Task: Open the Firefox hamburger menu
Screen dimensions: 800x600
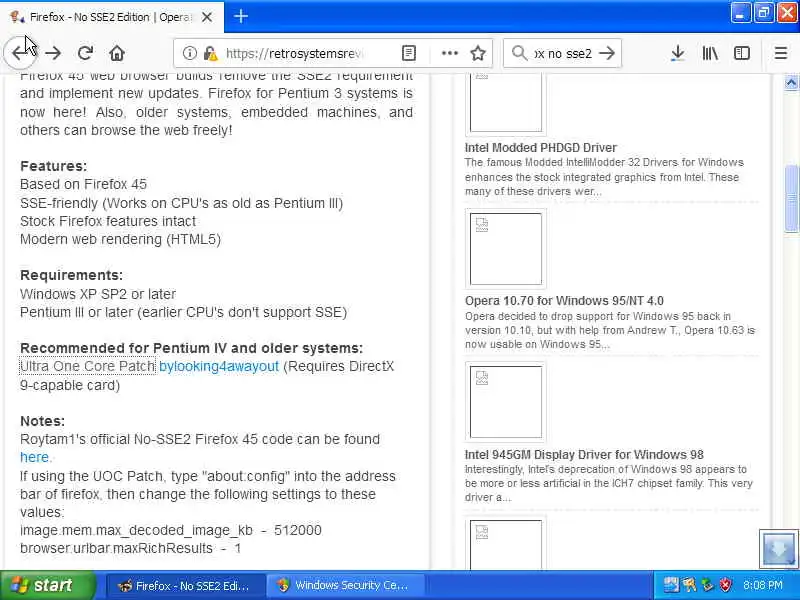Action: pos(781,53)
